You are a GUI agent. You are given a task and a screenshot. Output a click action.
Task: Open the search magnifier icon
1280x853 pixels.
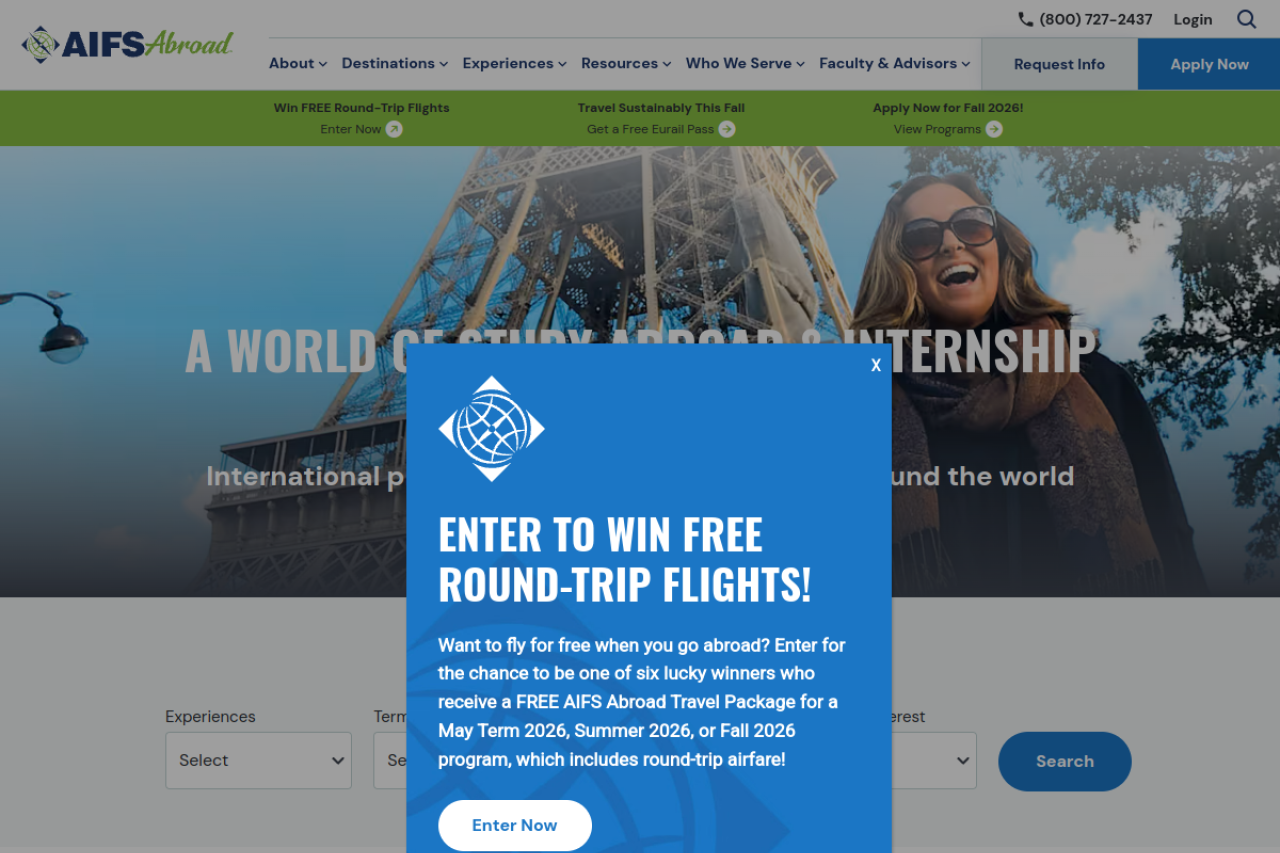[1246, 19]
